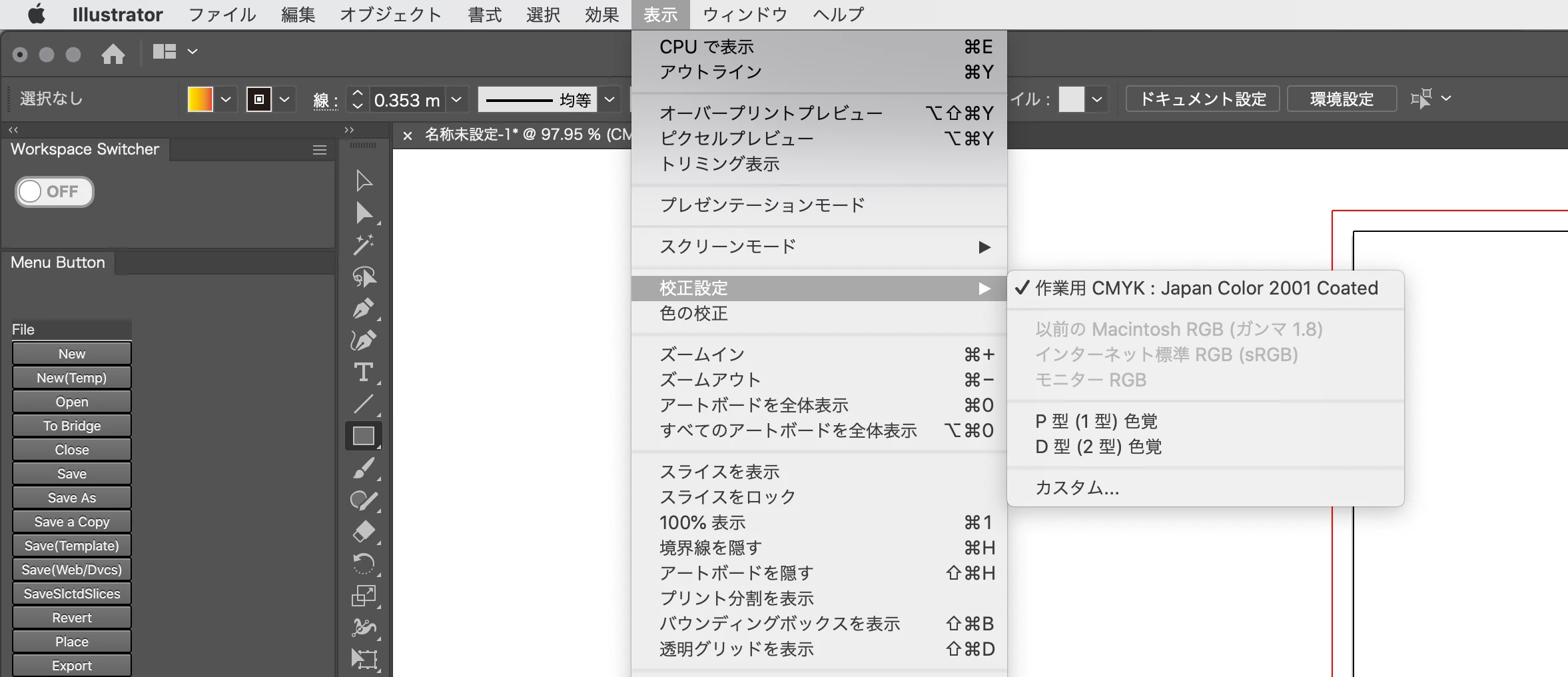Screen dimensions: 1568x677
Task: Click the align to selection icon
Action: pyautogui.click(x=1421, y=99)
